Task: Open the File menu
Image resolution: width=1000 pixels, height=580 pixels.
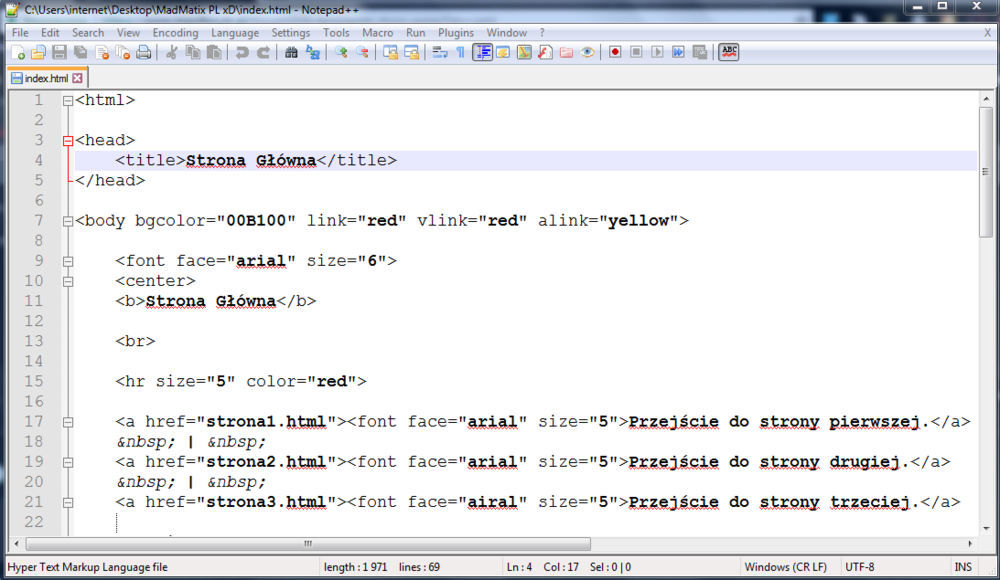Action: 20,33
